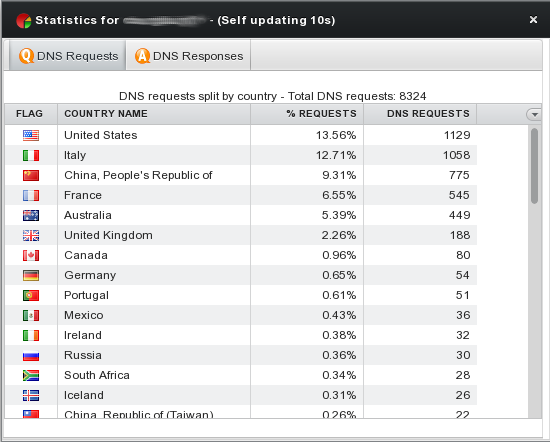Image resolution: width=550 pixels, height=442 pixels.
Task: Sort by the COUNTRY NAME column header
Action: pyautogui.click(x=154, y=114)
